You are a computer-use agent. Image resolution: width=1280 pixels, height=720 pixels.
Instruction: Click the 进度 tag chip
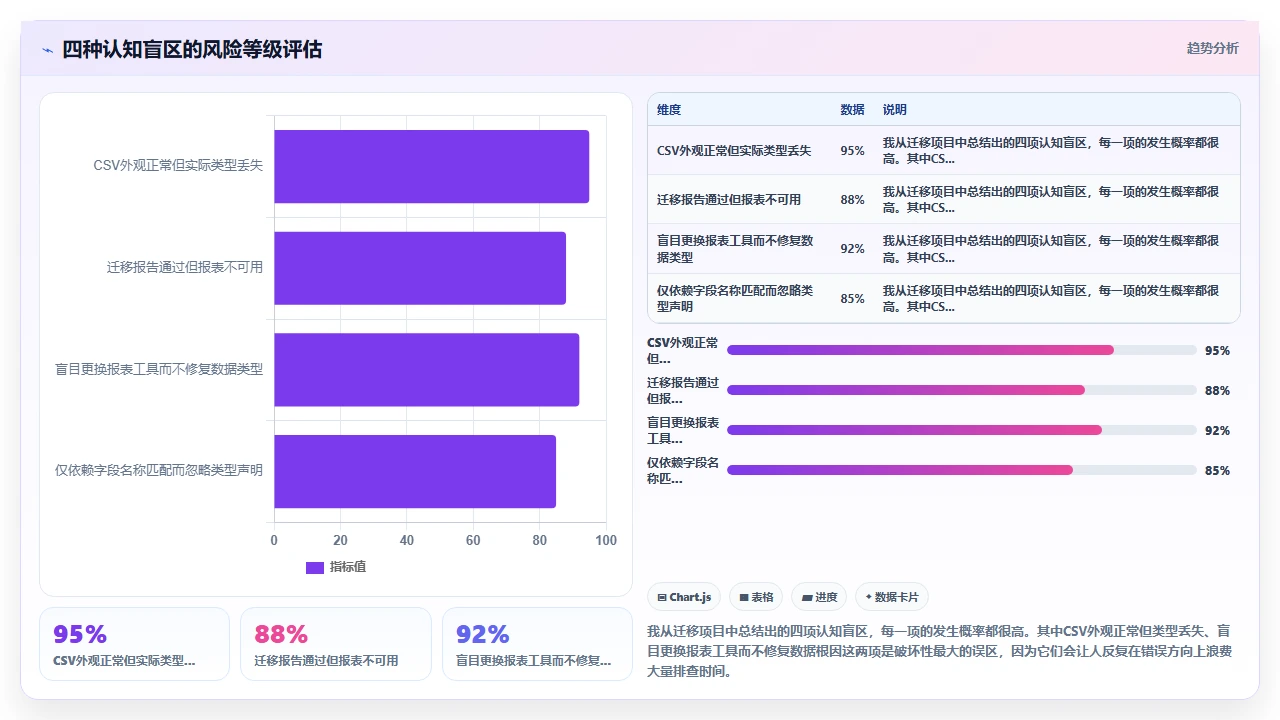tap(819, 597)
